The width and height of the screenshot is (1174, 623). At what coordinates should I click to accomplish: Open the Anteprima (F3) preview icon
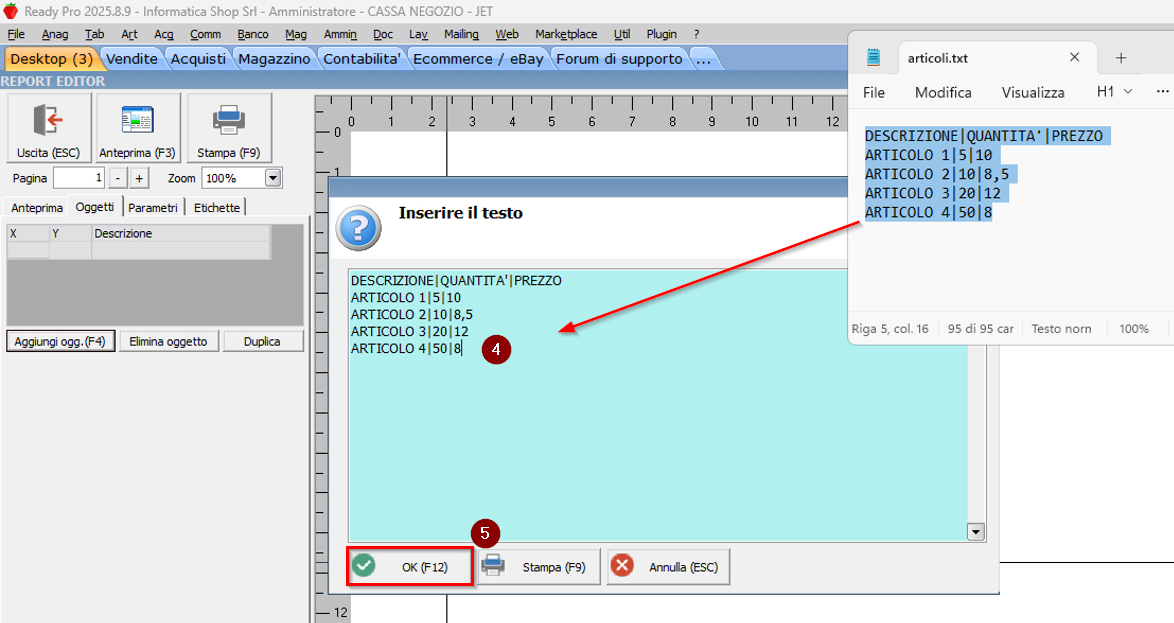coord(138,120)
